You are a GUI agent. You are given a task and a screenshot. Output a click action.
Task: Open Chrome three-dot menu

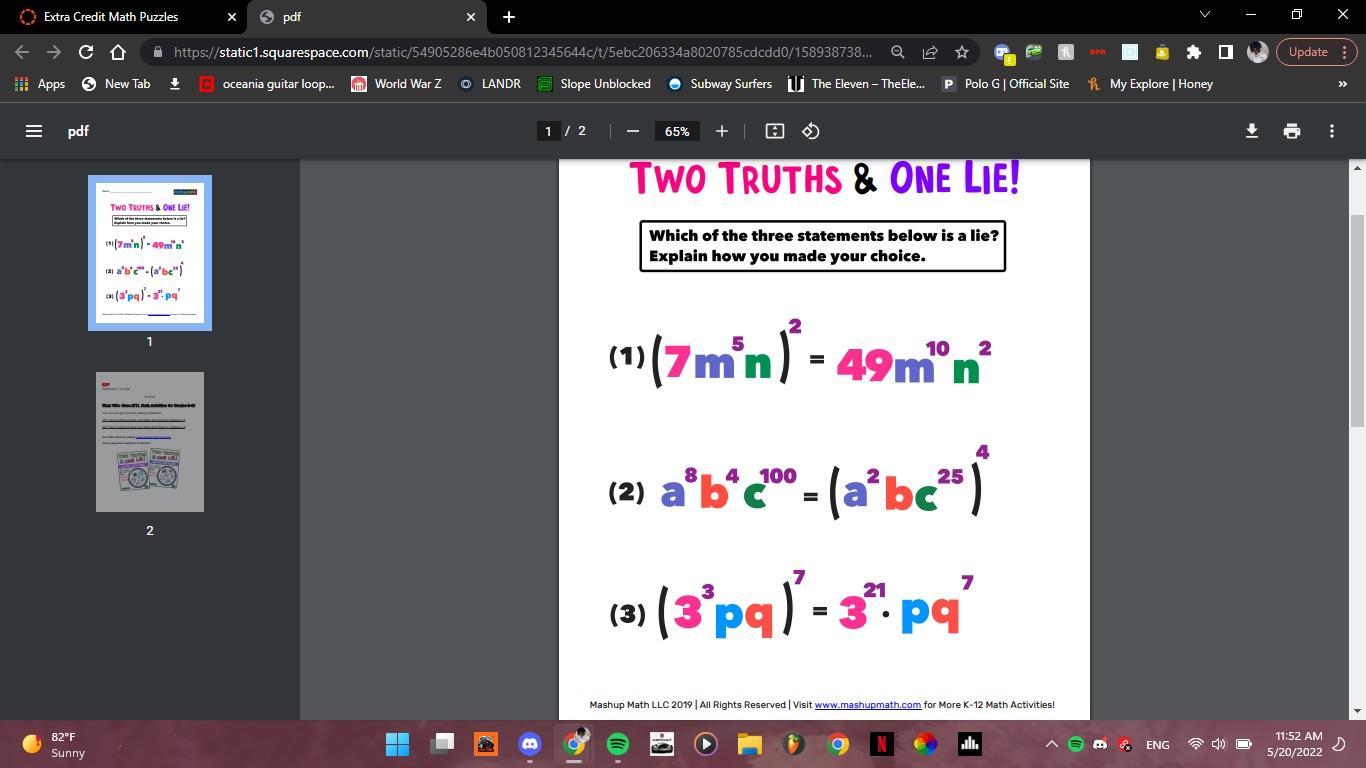pos(1345,52)
